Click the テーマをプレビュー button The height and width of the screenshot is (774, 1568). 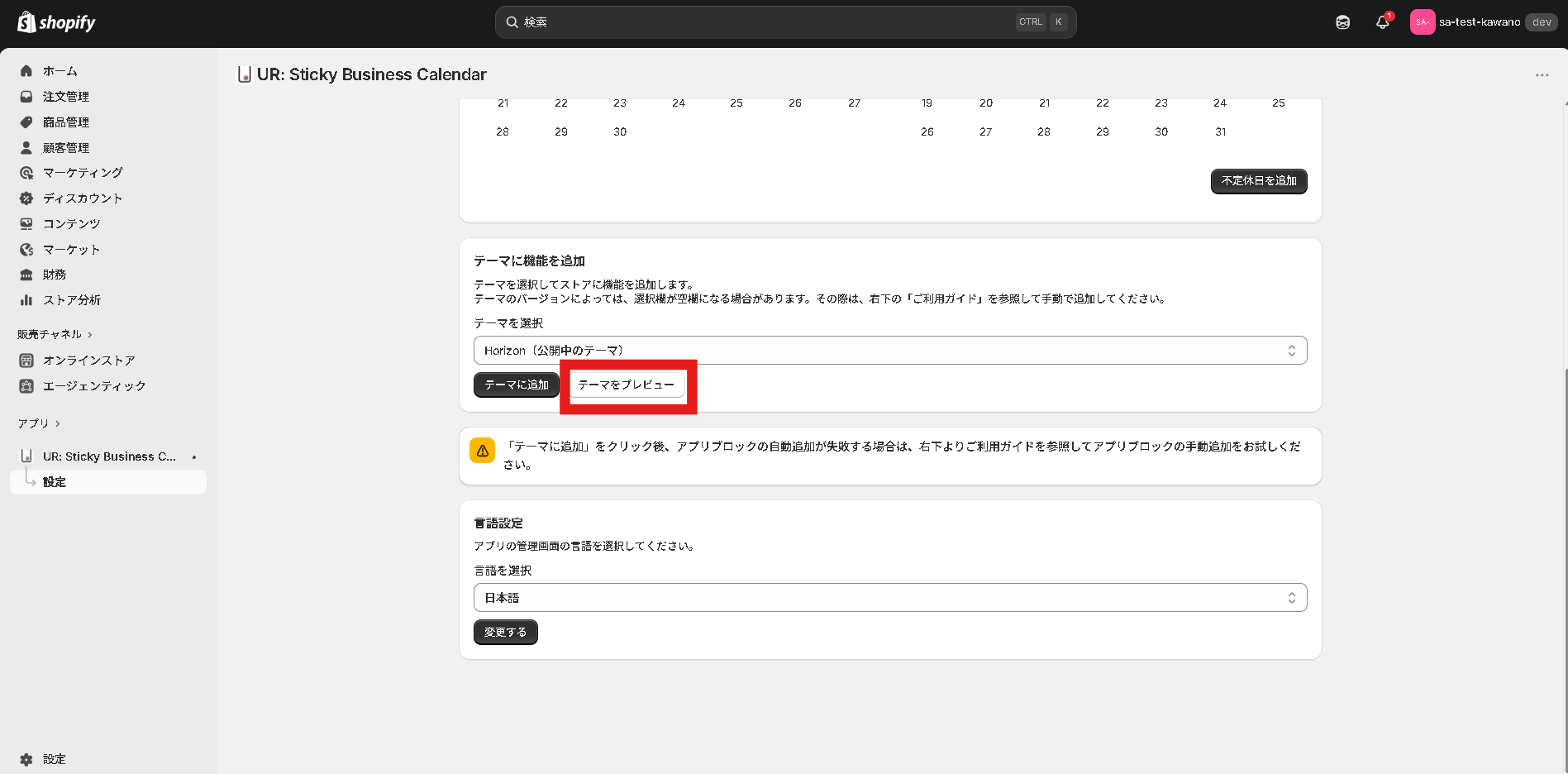[x=627, y=385]
